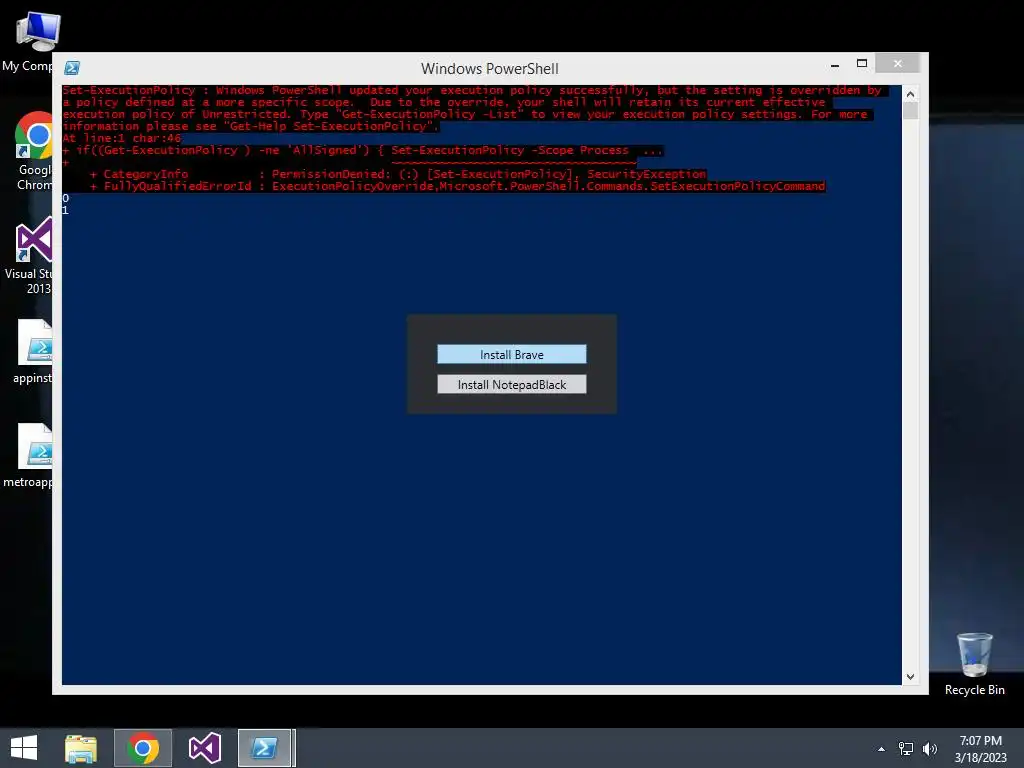Select the Visual Studio 2013 desktop shortcut
Viewport: 1024px width, 768px height.
tap(29, 257)
